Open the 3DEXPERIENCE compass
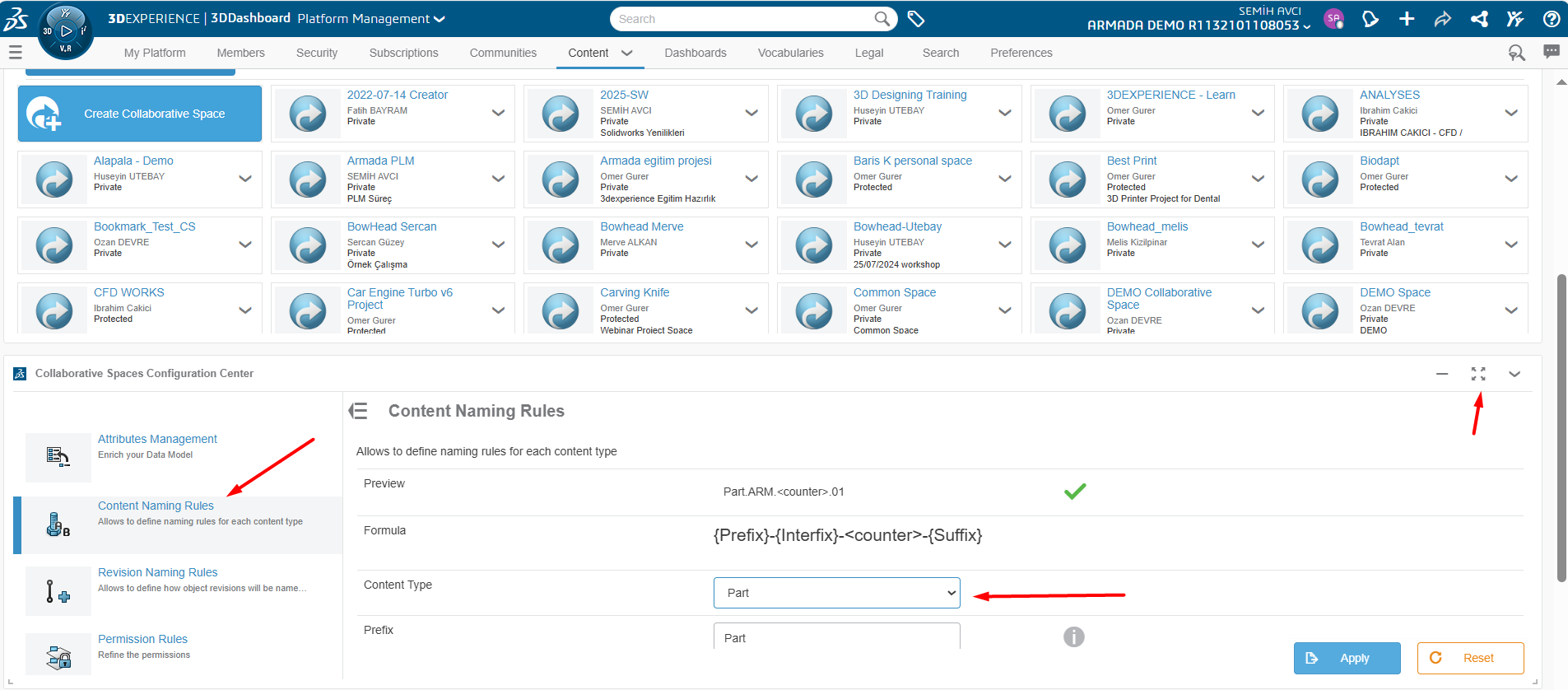Viewport: 1568px width, 690px height. click(66, 32)
